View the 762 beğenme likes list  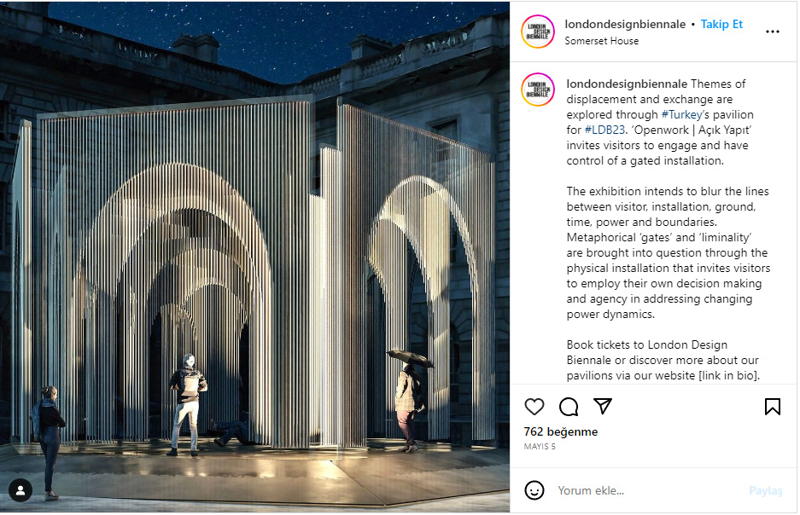[561, 432]
